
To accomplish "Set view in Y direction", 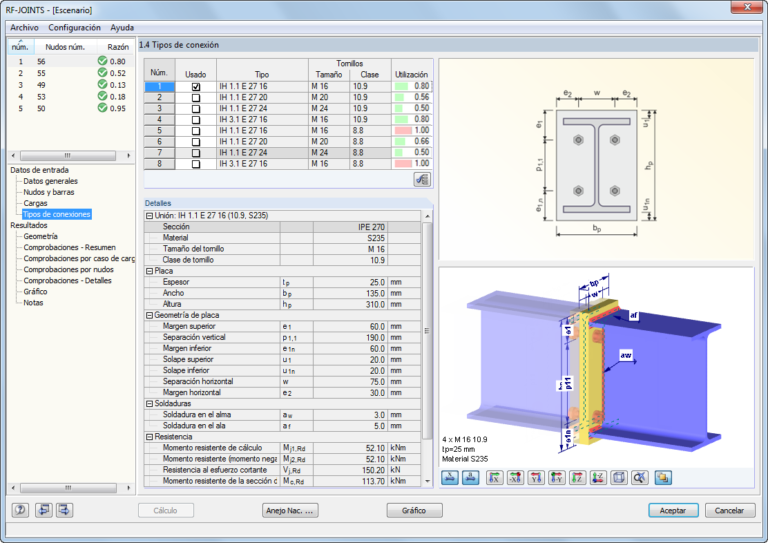I will point(536,477).
